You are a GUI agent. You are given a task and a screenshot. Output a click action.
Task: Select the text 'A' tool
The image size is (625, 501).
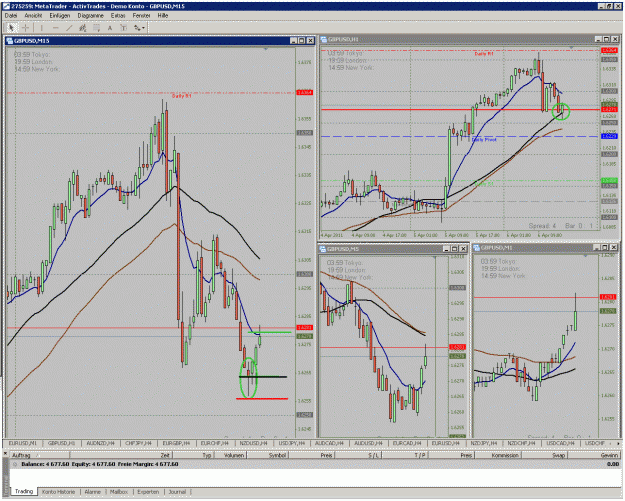point(110,28)
